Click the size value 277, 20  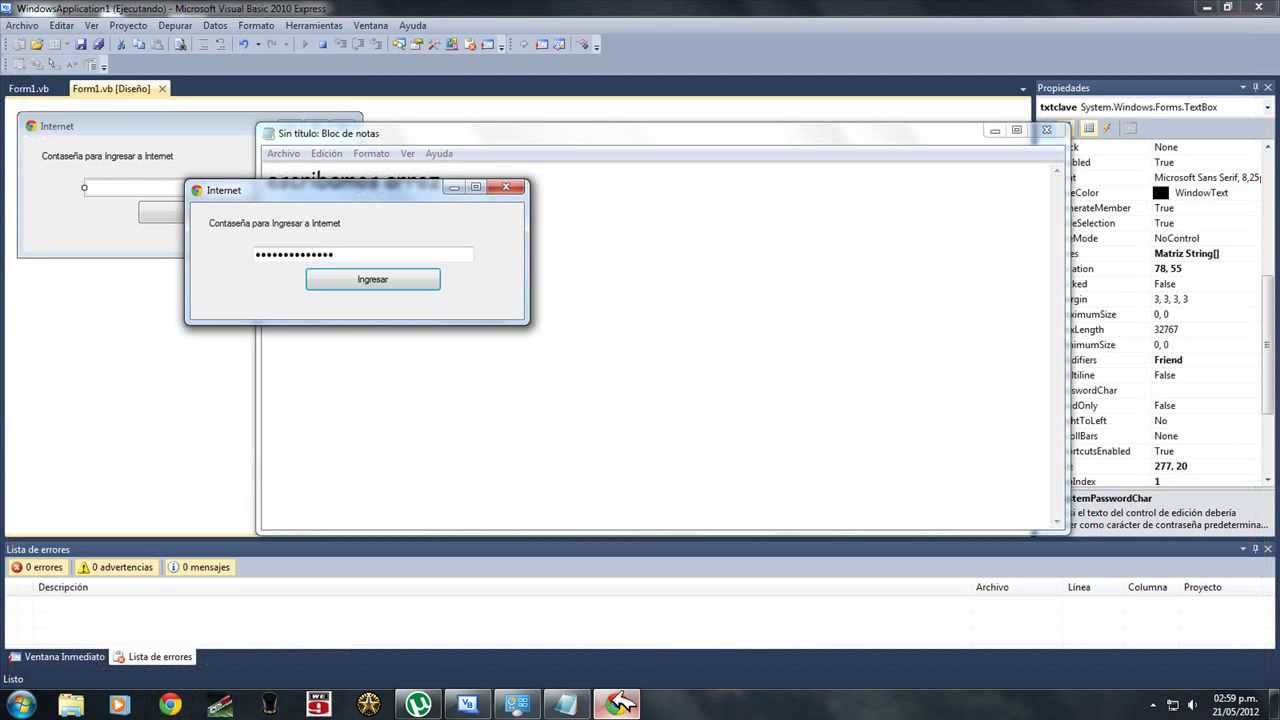[1171, 467]
